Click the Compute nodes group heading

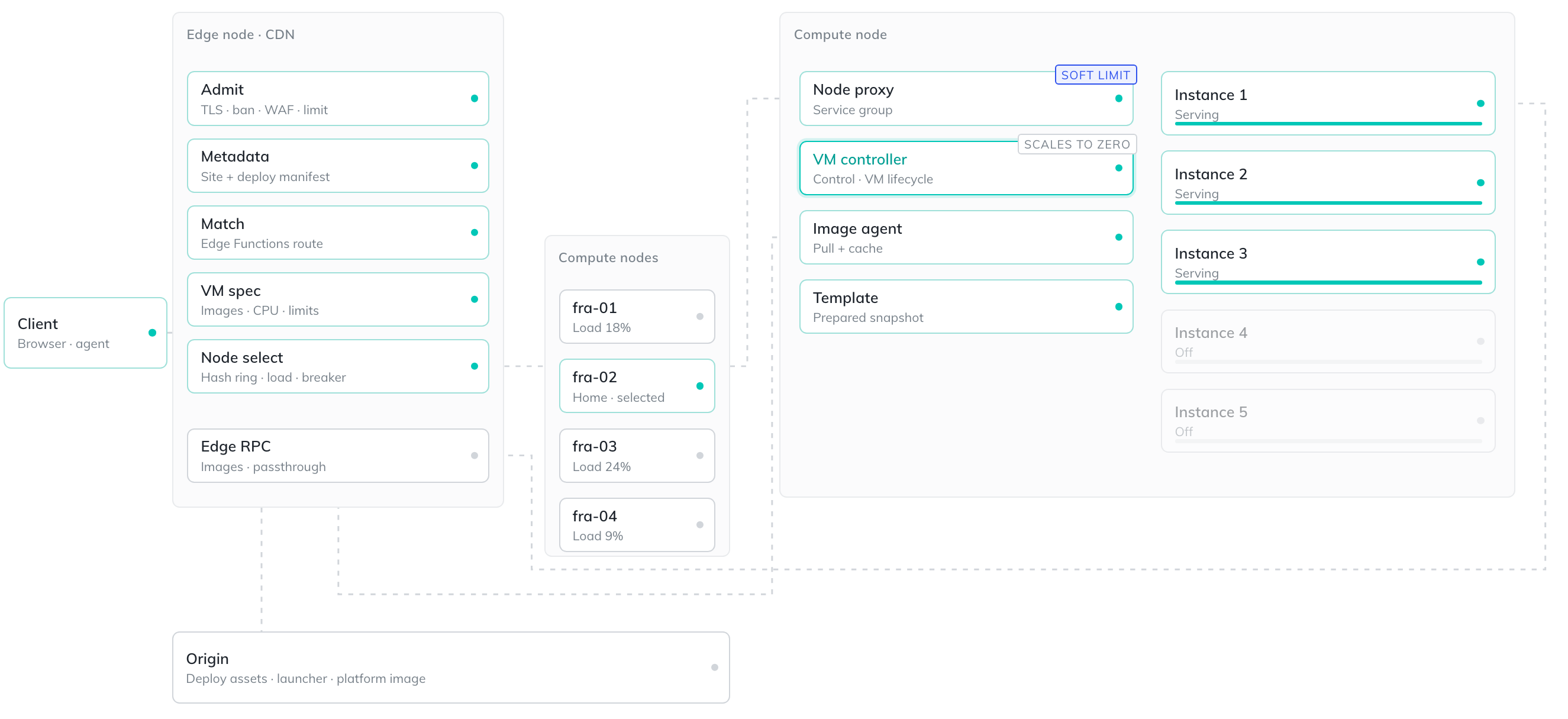(x=608, y=257)
